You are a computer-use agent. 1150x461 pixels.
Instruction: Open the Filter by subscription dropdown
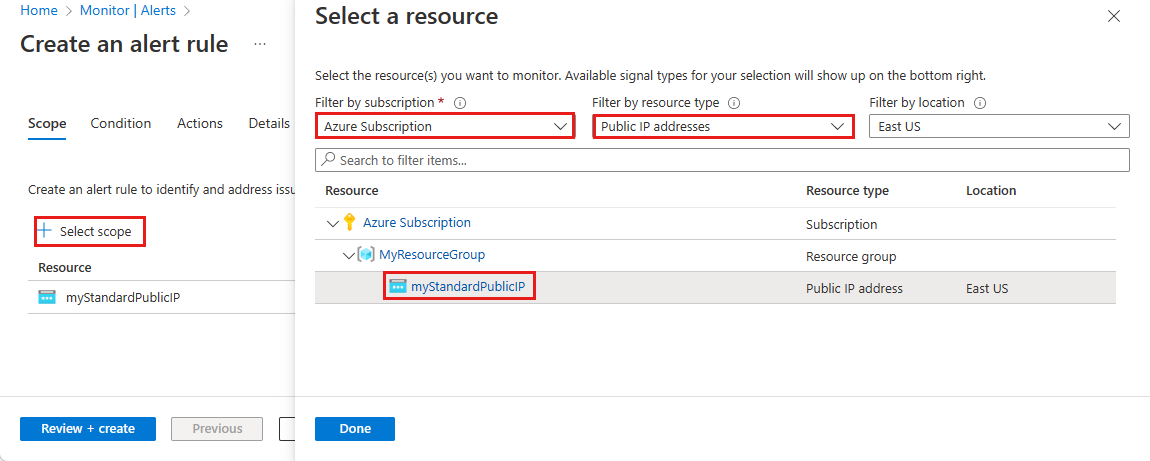pyautogui.click(x=445, y=127)
